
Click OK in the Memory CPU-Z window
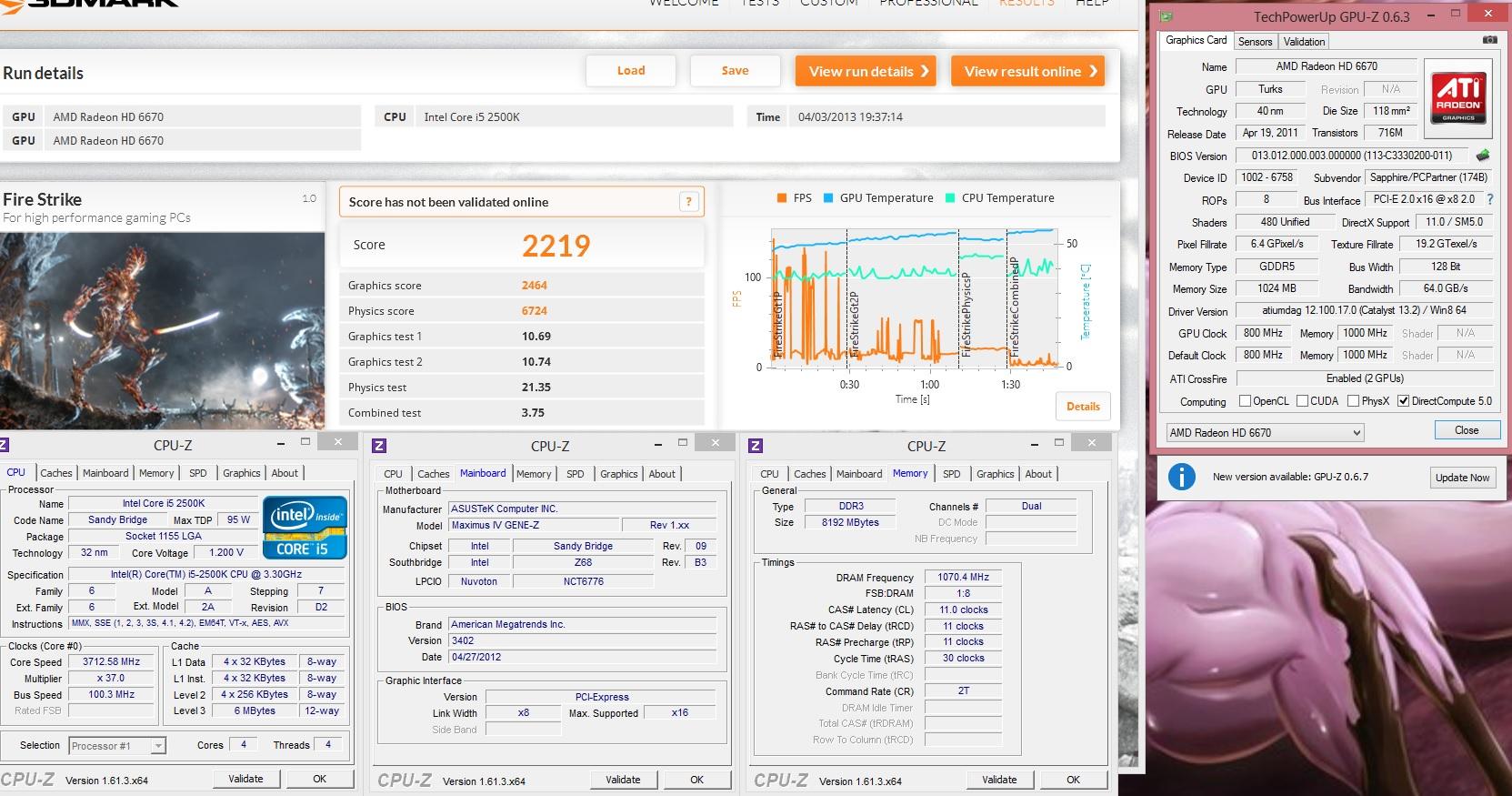click(x=1073, y=780)
